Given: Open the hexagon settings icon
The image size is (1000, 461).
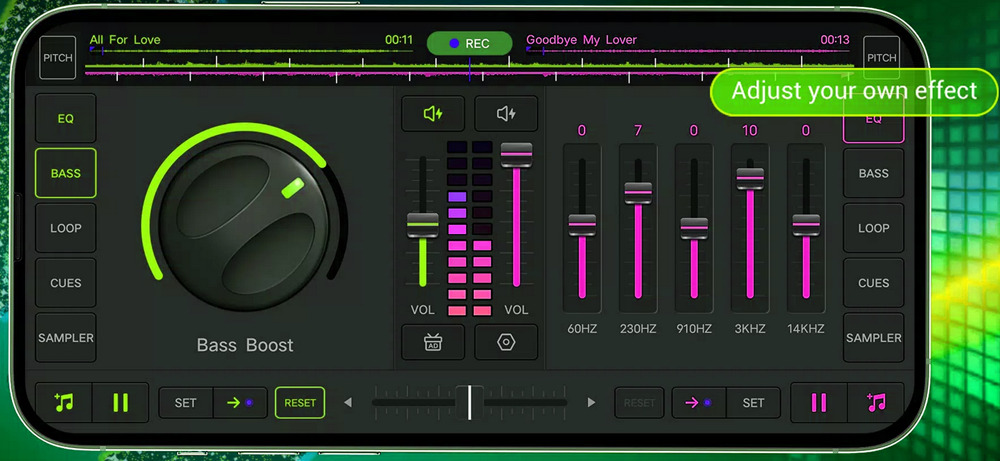Looking at the screenshot, I should (x=506, y=342).
